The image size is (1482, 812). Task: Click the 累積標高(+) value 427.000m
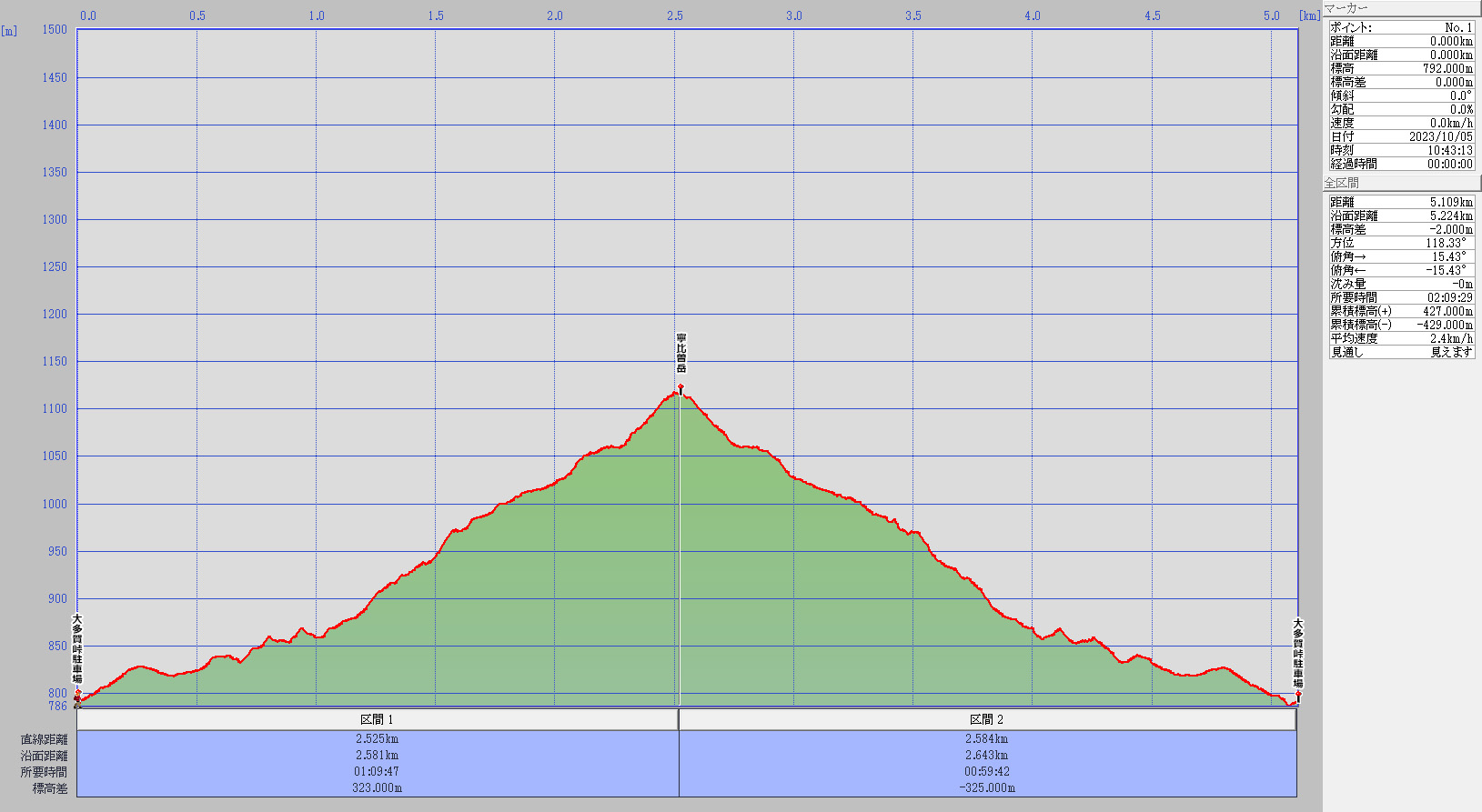(x=1447, y=311)
